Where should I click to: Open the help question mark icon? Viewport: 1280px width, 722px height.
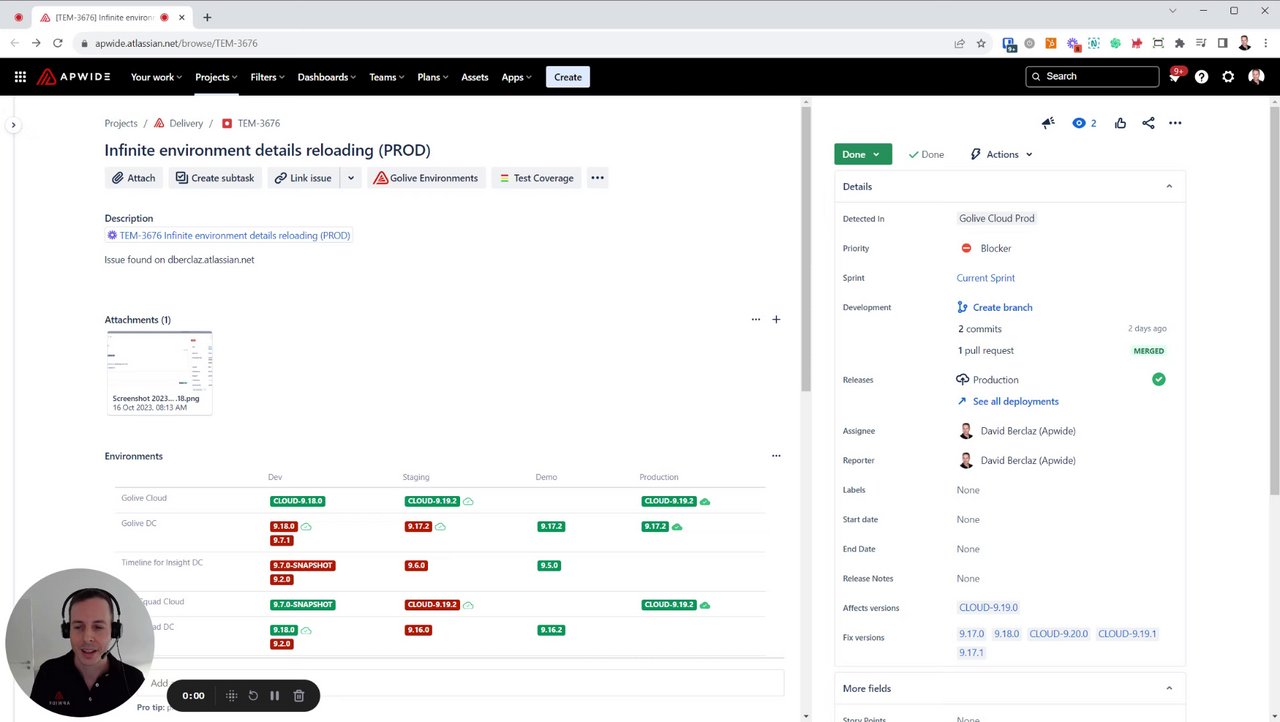(1202, 77)
